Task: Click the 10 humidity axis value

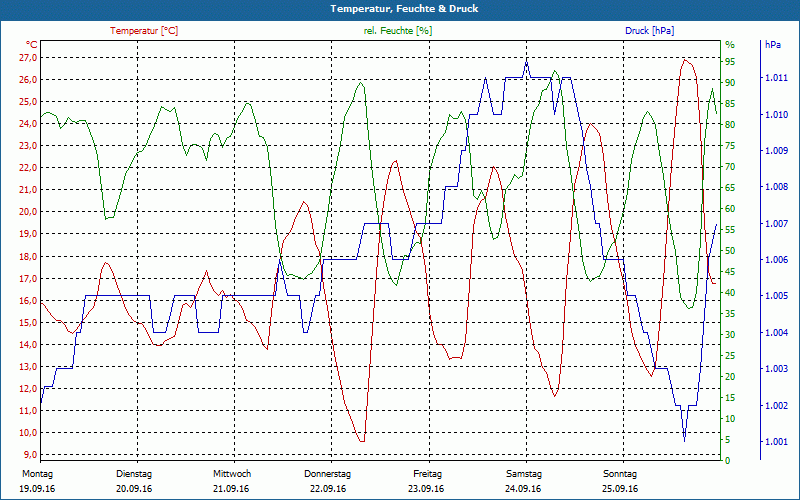Action: tap(730, 418)
